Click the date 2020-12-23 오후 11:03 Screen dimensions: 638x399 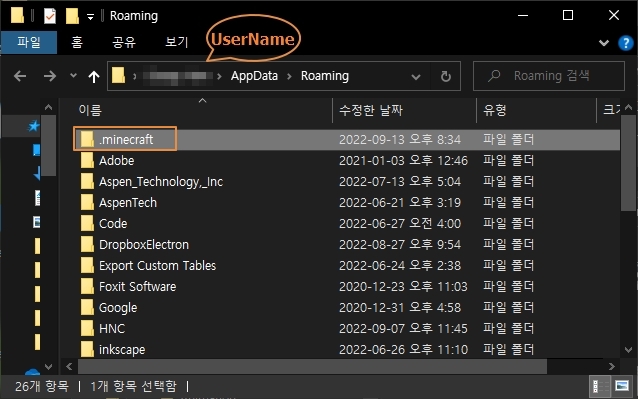[x=403, y=287]
